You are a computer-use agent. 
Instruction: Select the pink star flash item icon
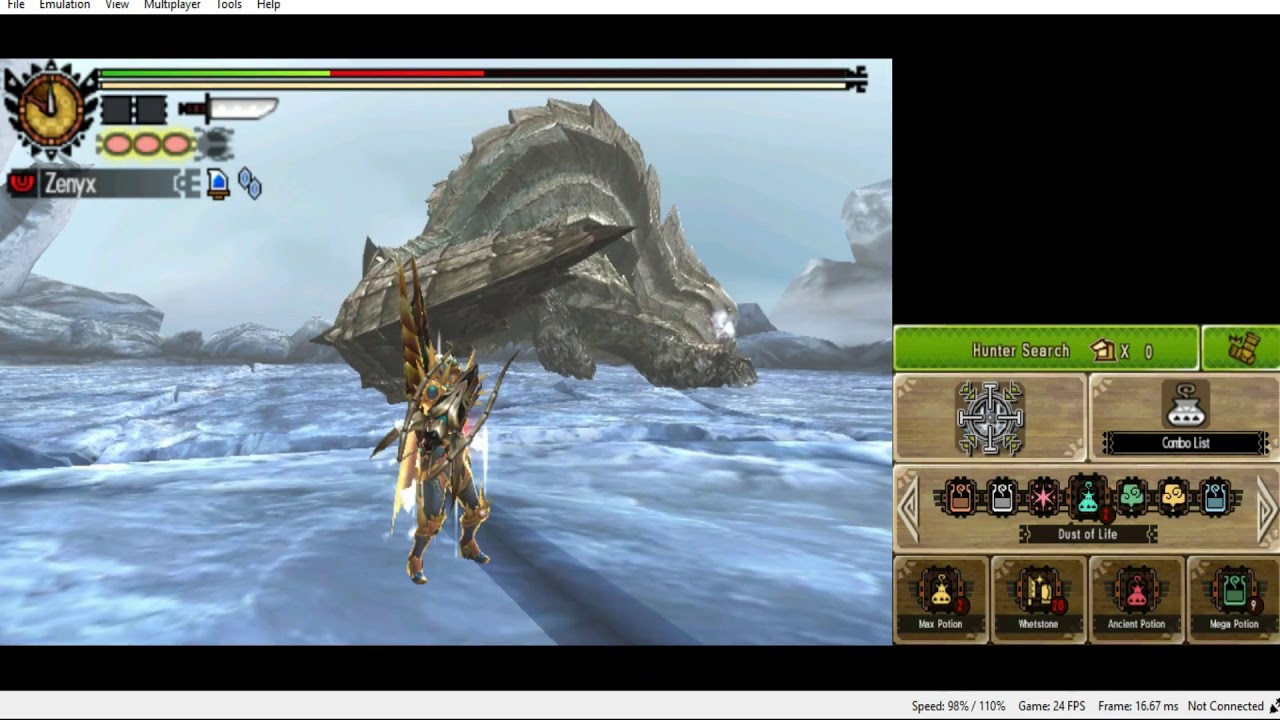(1044, 497)
